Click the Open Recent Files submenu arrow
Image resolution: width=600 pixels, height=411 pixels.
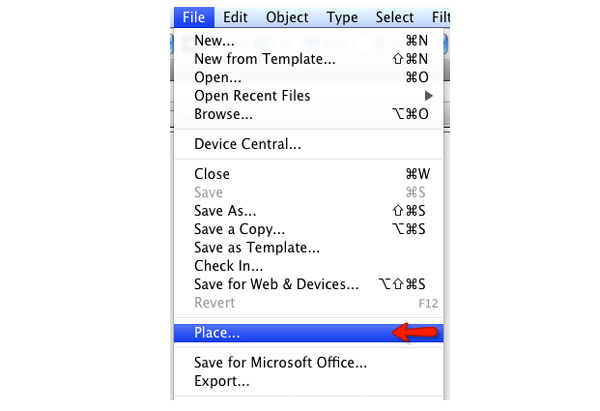tap(429, 96)
